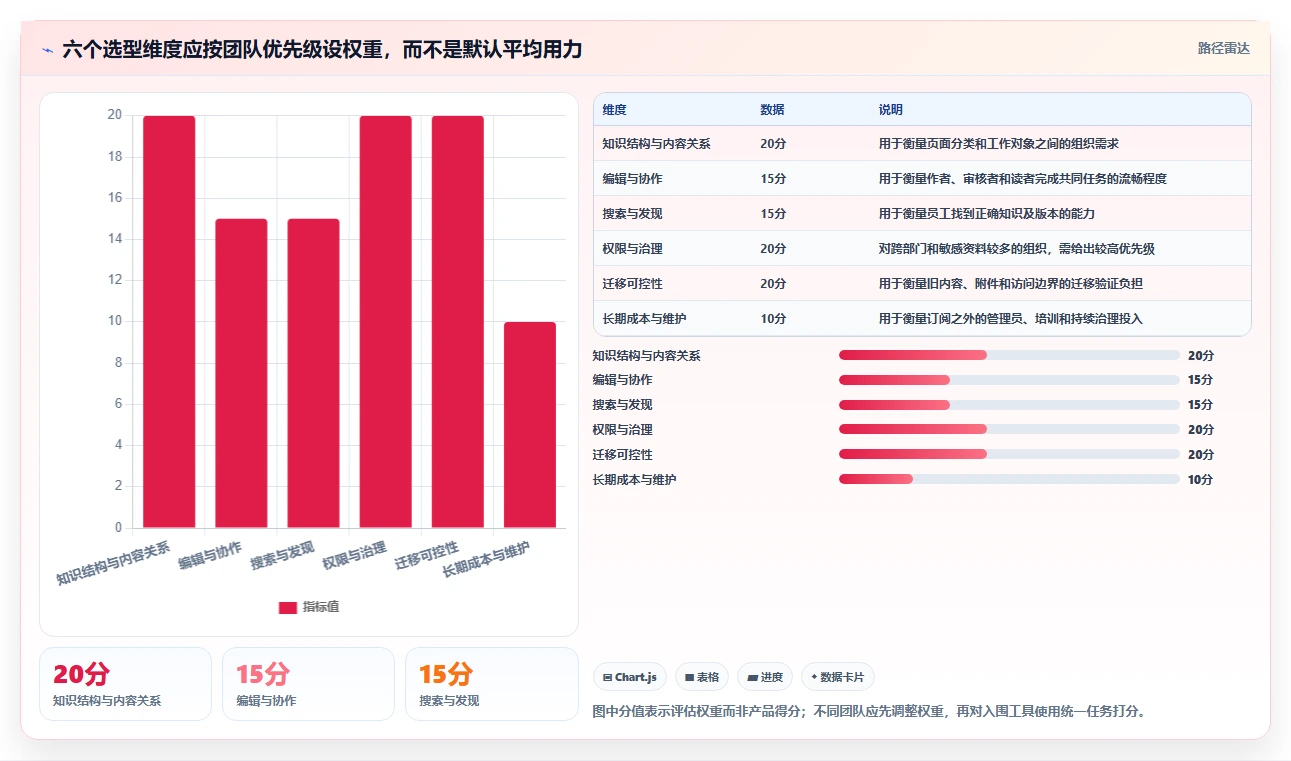Image resolution: width=1291 pixels, height=761 pixels.
Task: Click the 权限与治理 progress bar
Action: [x=1009, y=430]
